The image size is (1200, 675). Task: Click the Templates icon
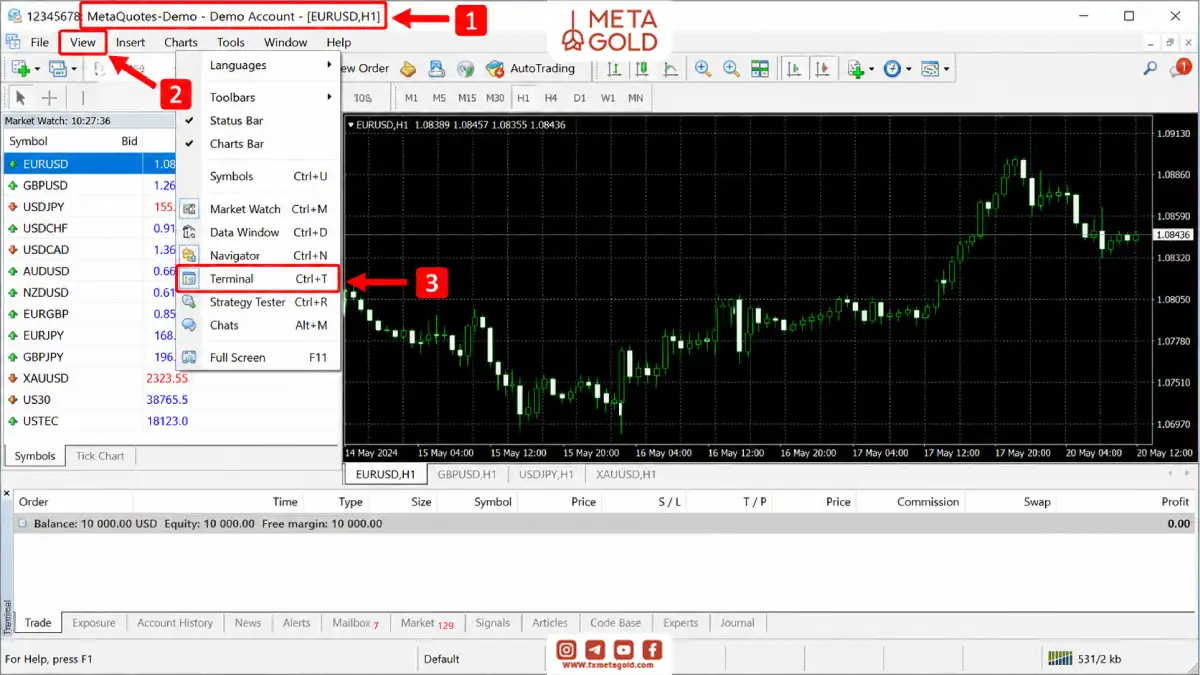point(929,69)
